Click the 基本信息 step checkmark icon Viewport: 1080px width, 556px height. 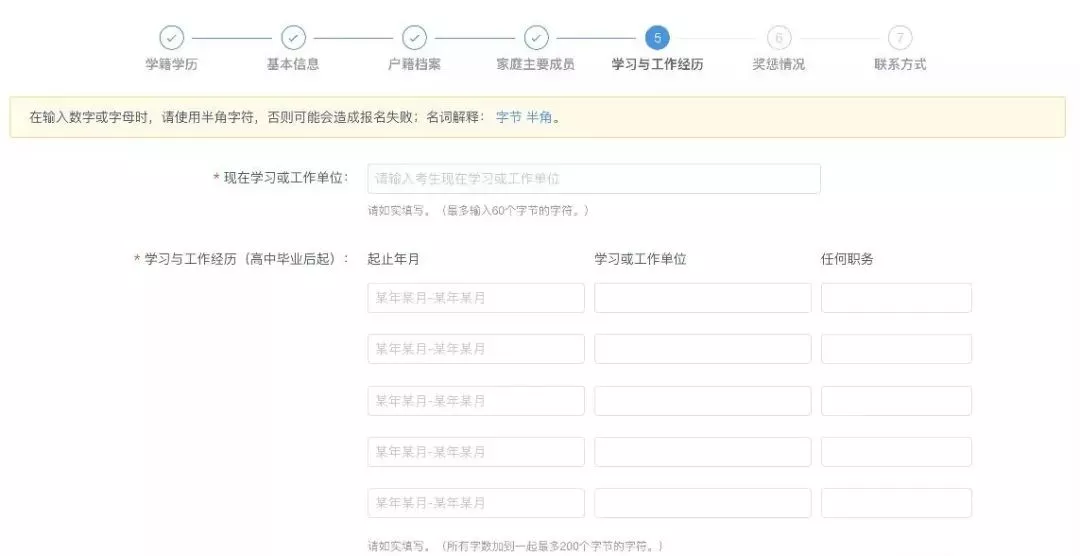click(293, 38)
